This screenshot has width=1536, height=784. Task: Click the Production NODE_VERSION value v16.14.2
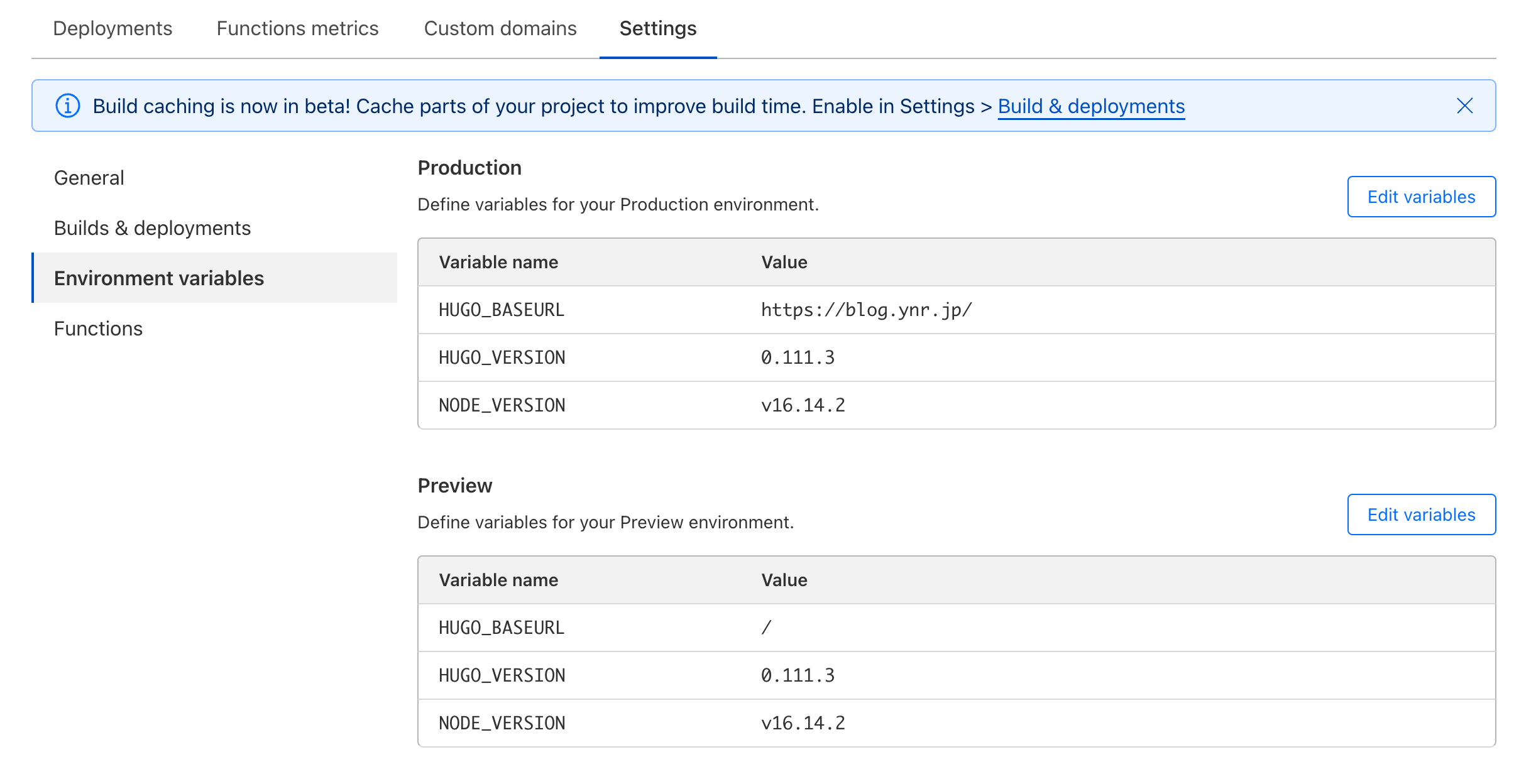(x=803, y=405)
